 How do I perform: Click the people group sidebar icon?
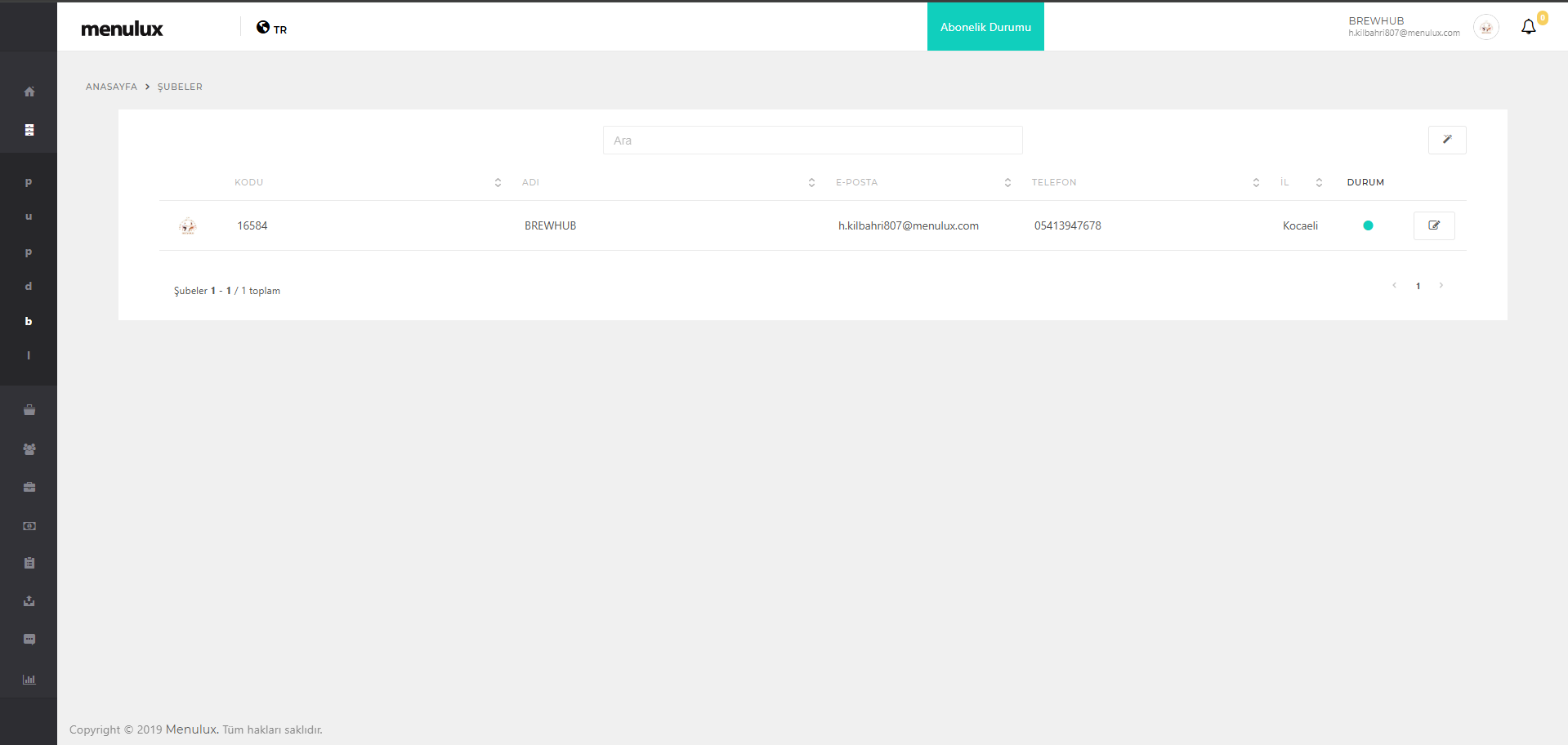click(29, 449)
